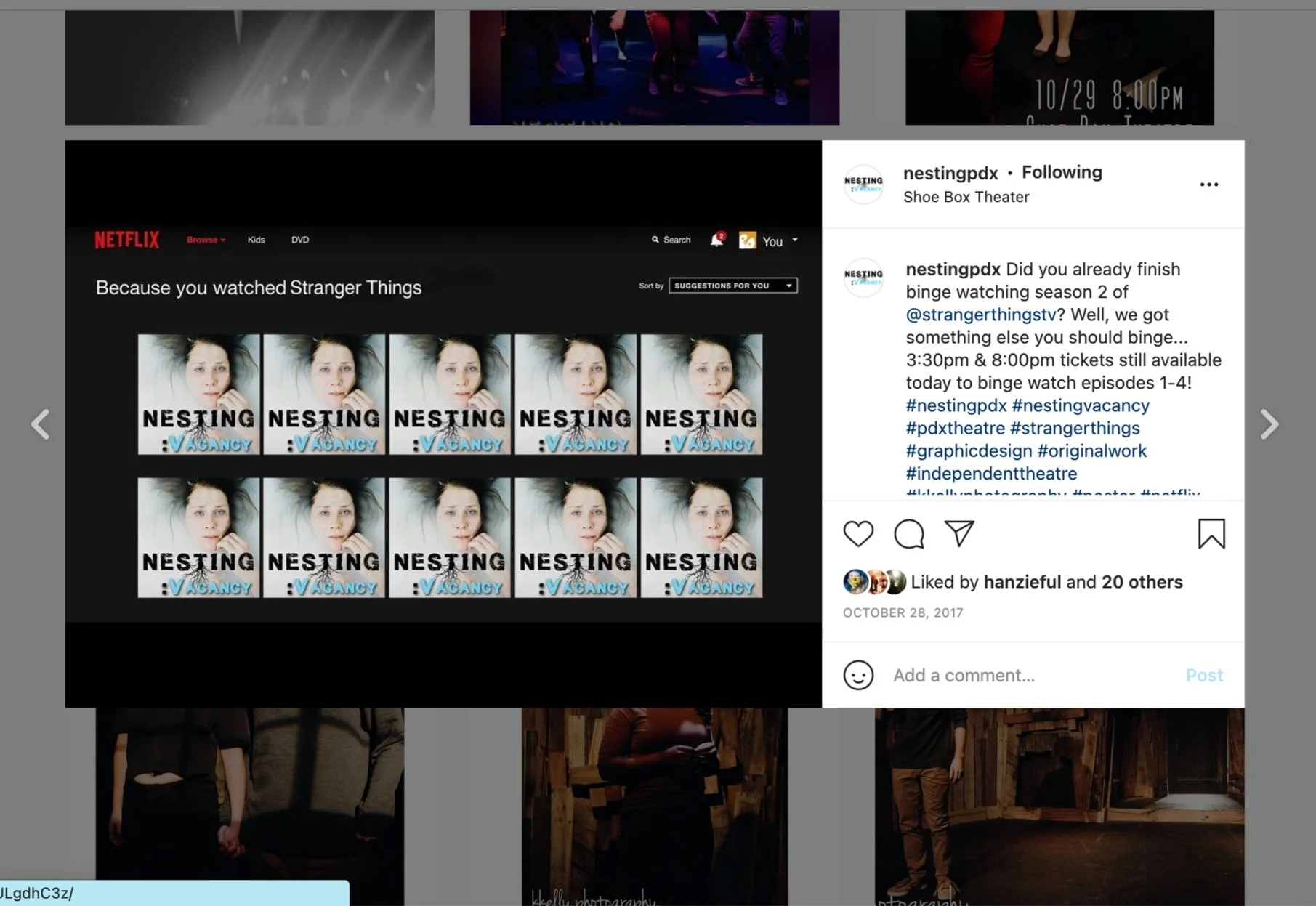1316x906 pixels.
Task: Open the #originalwork hashtag
Action: point(1091,450)
